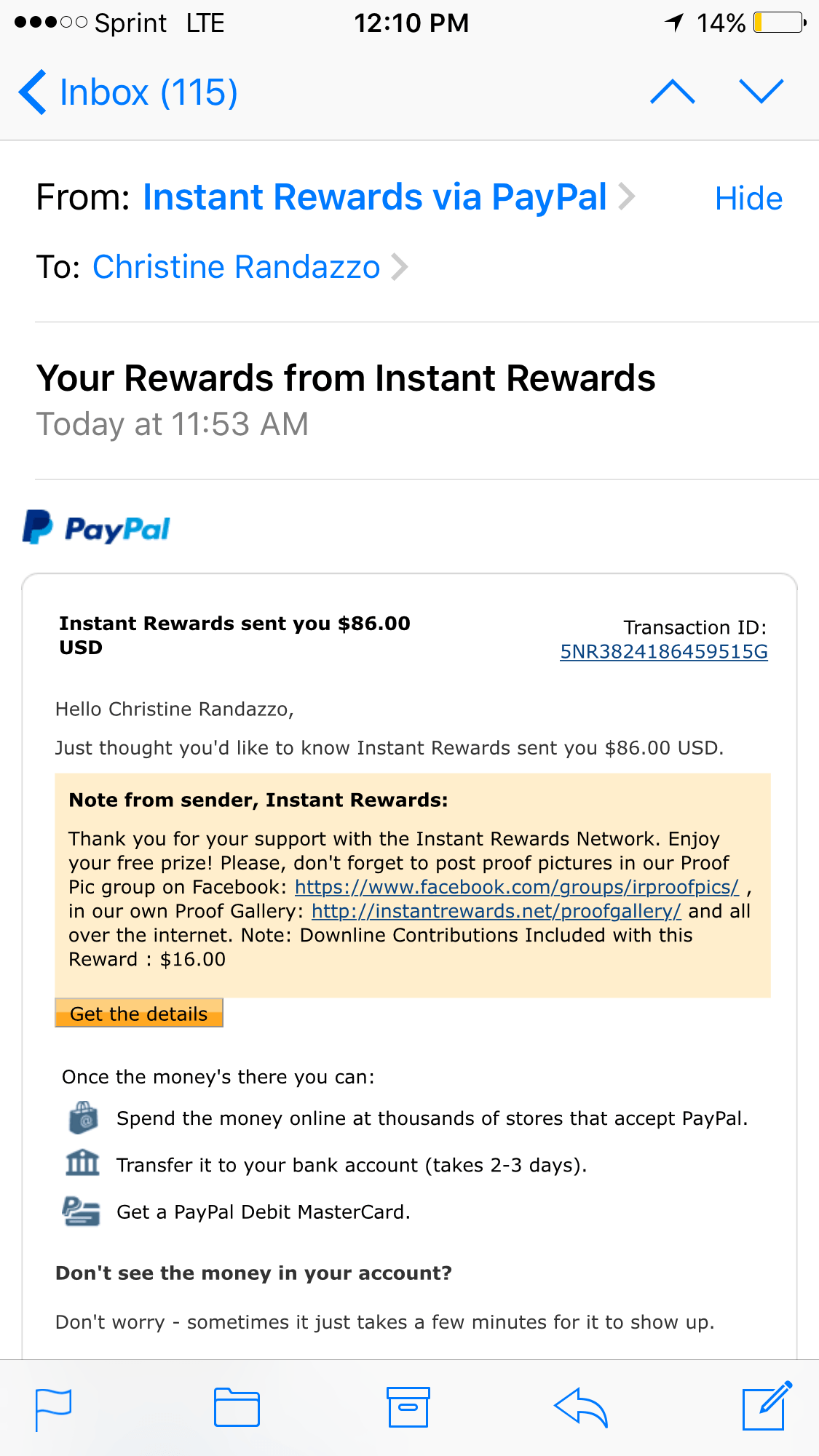
Task: Tap the PayPal logo in email
Action: coord(96,528)
